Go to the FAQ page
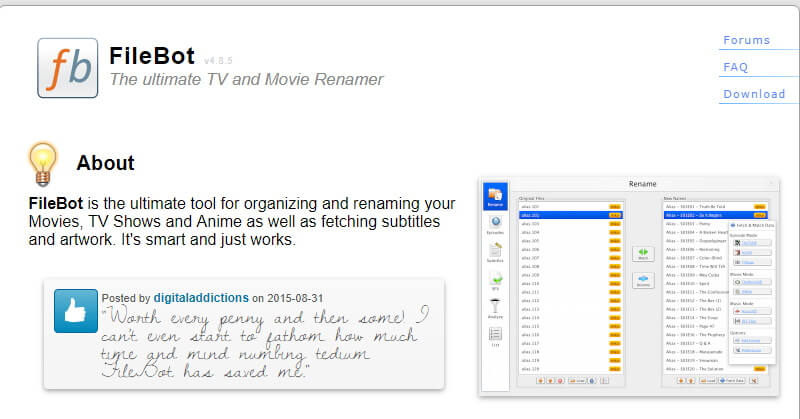The width and height of the screenshot is (800, 419). pyautogui.click(x=735, y=67)
